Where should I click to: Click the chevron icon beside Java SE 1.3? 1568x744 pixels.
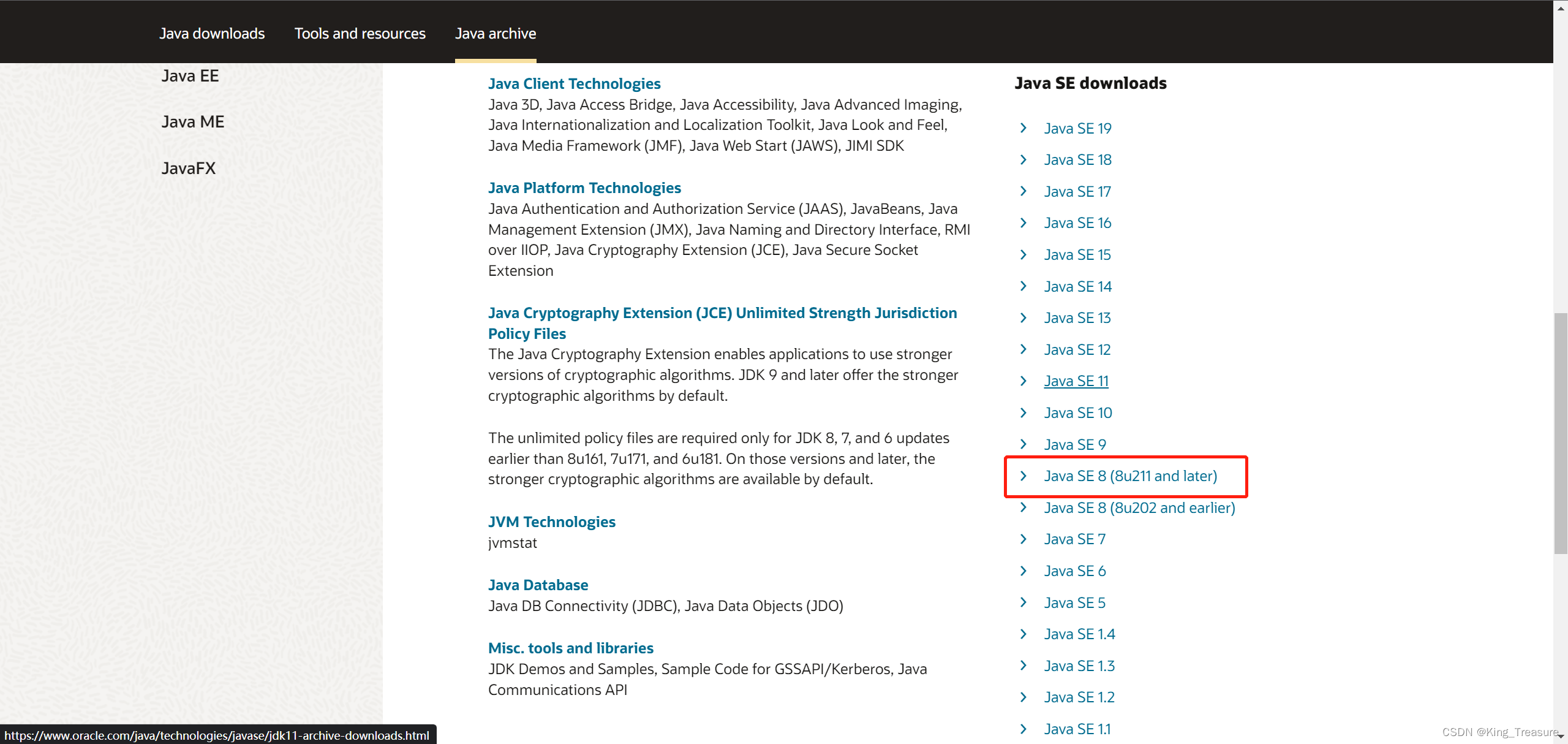point(1023,665)
